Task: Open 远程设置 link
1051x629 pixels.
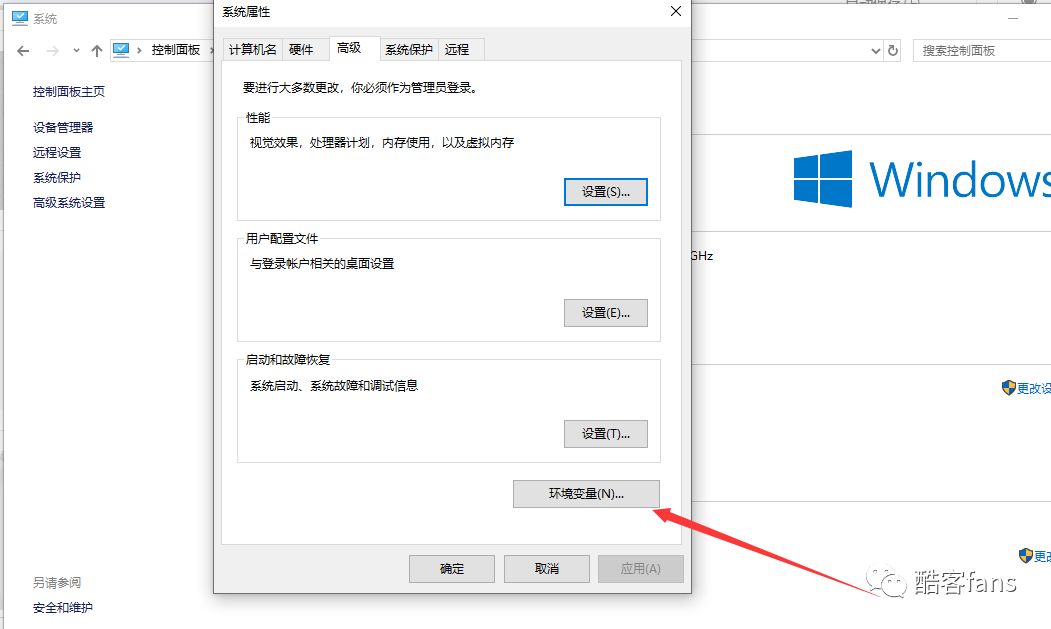Action: pos(57,153)
